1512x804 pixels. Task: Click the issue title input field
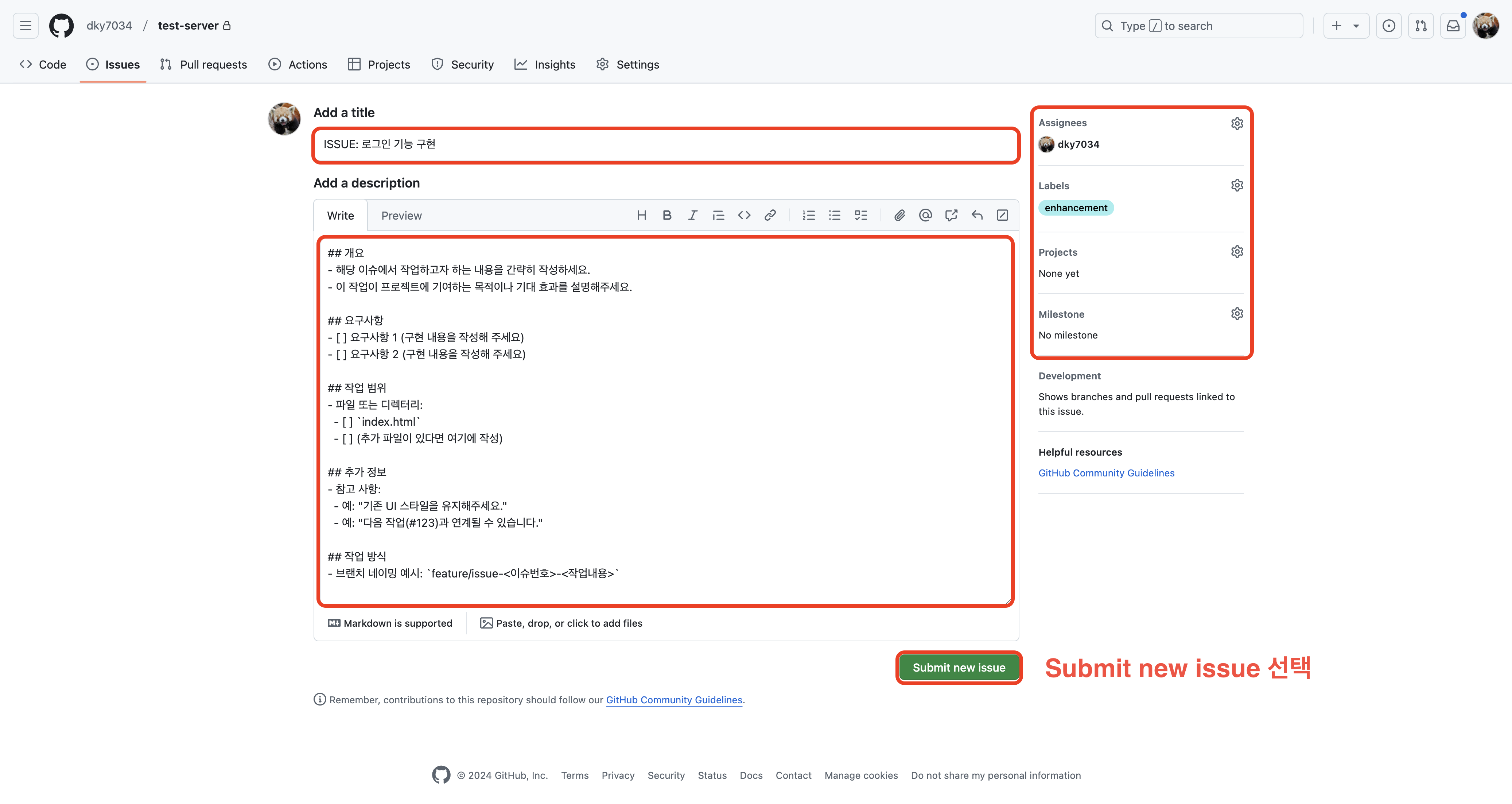(x=666, y=144)
